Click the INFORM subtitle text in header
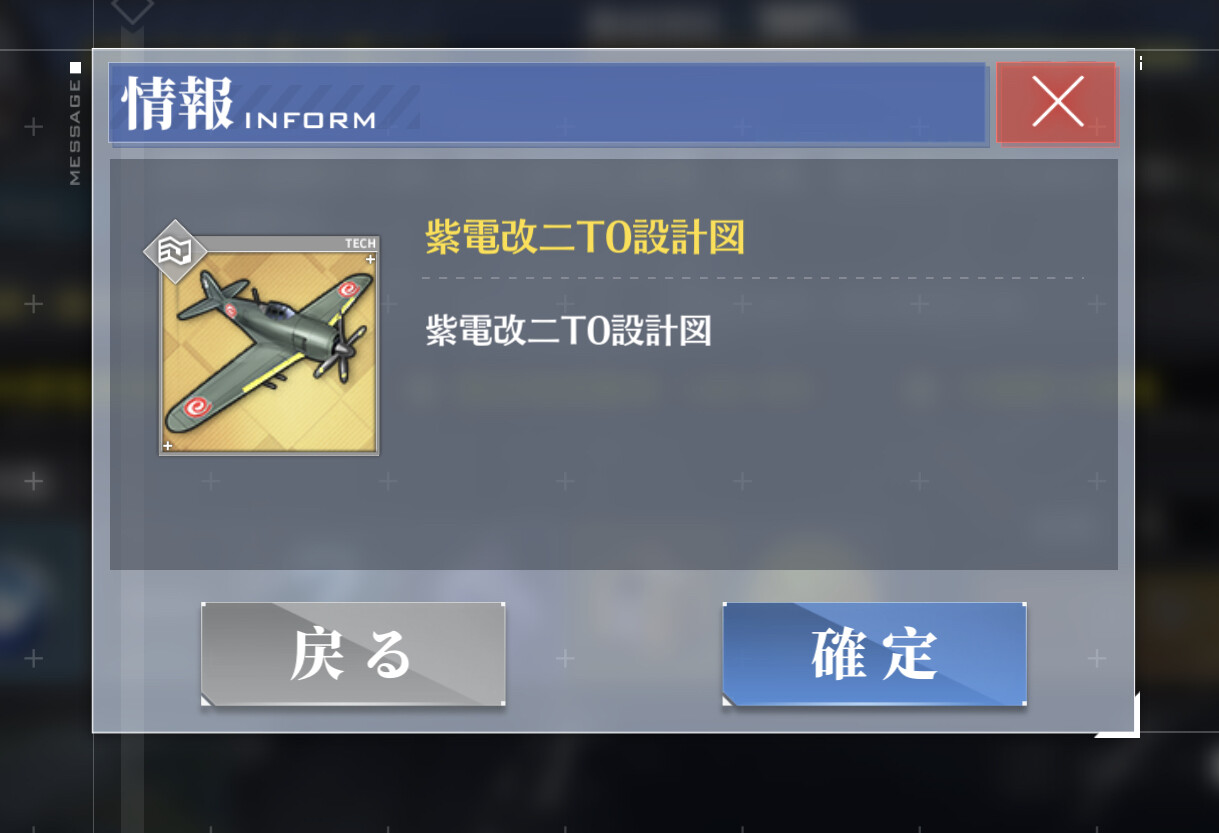Viewport: 1219px width, 833px height. [x=310, y=121]
